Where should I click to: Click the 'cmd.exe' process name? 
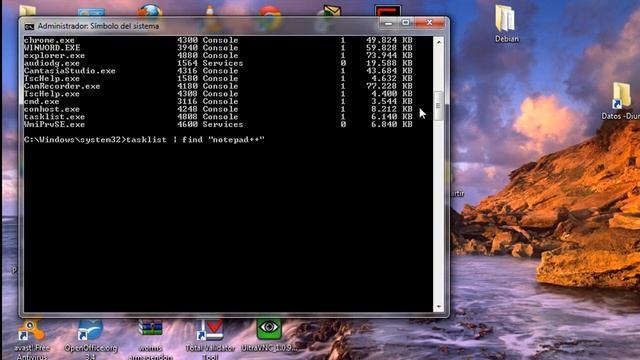(x=42, y=101)
